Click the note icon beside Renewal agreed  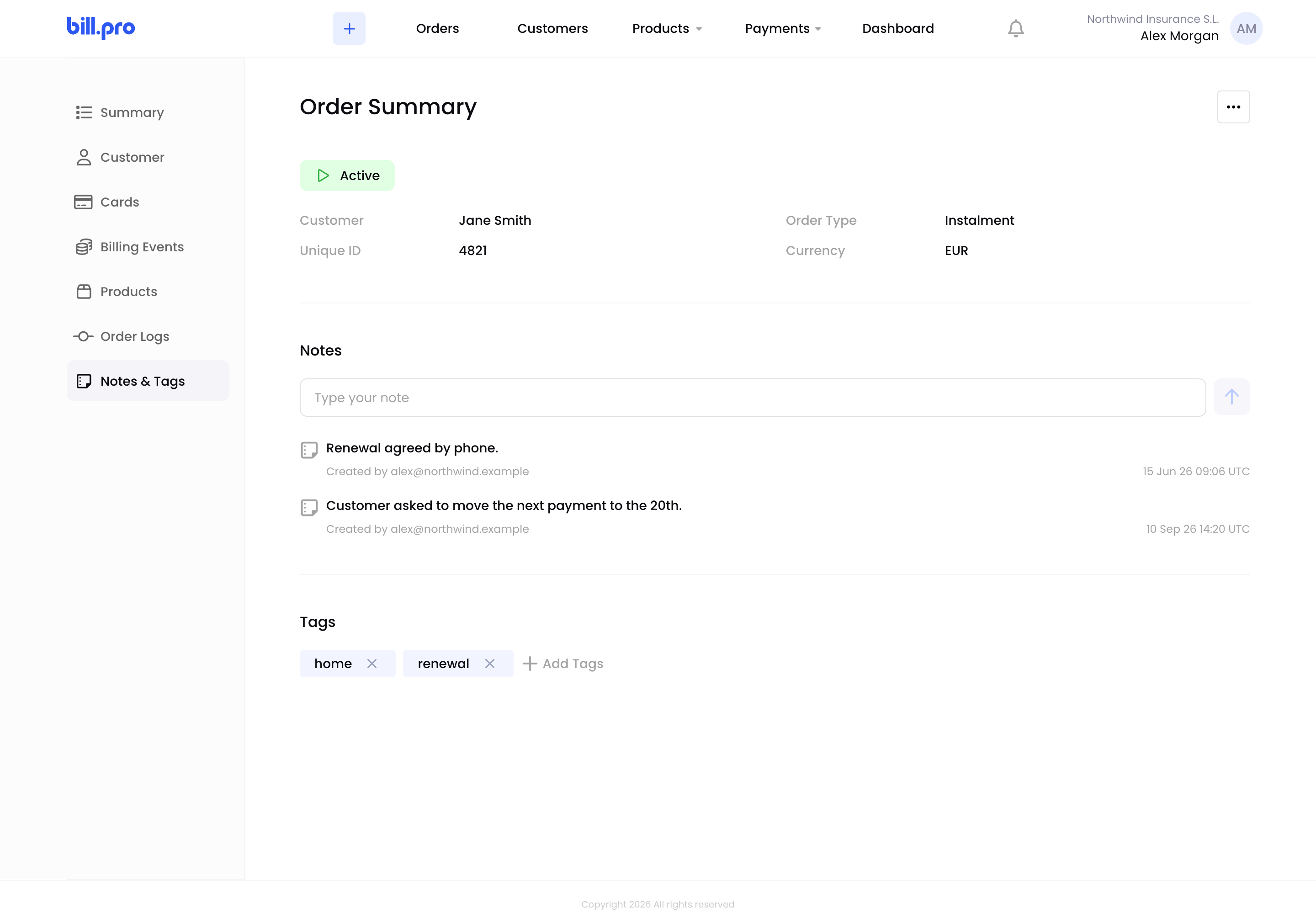(x=309, y=450)
